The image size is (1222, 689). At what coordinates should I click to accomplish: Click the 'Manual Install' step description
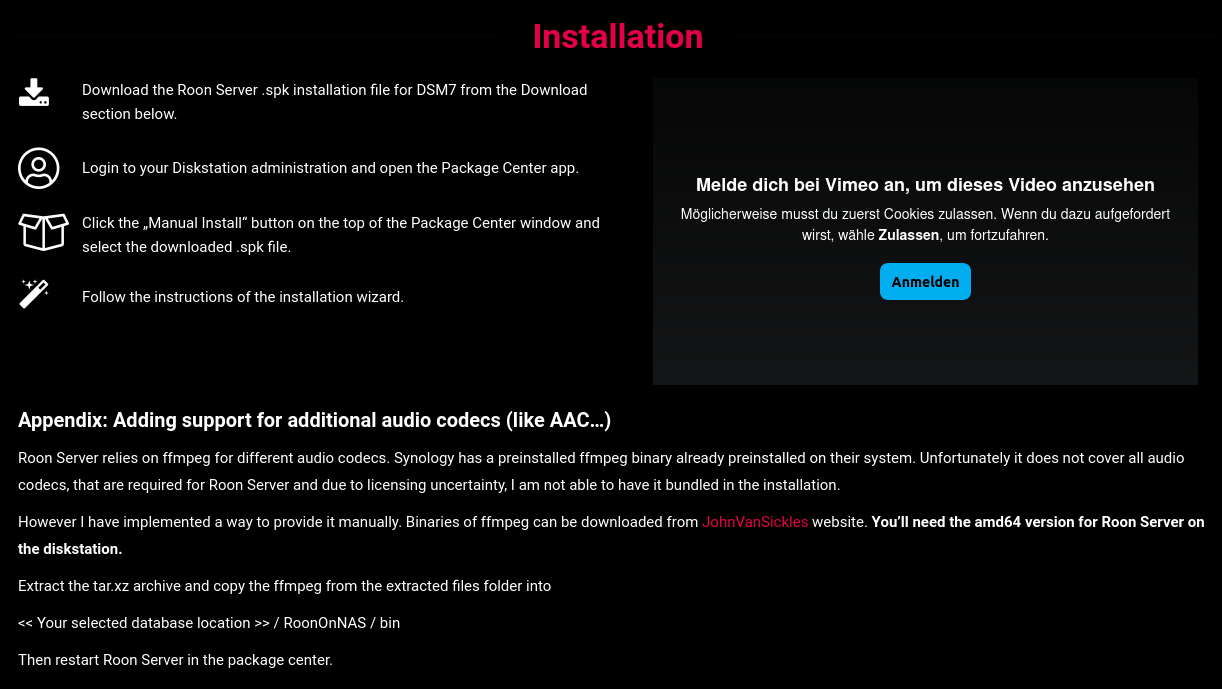click(x=340, y=234)
